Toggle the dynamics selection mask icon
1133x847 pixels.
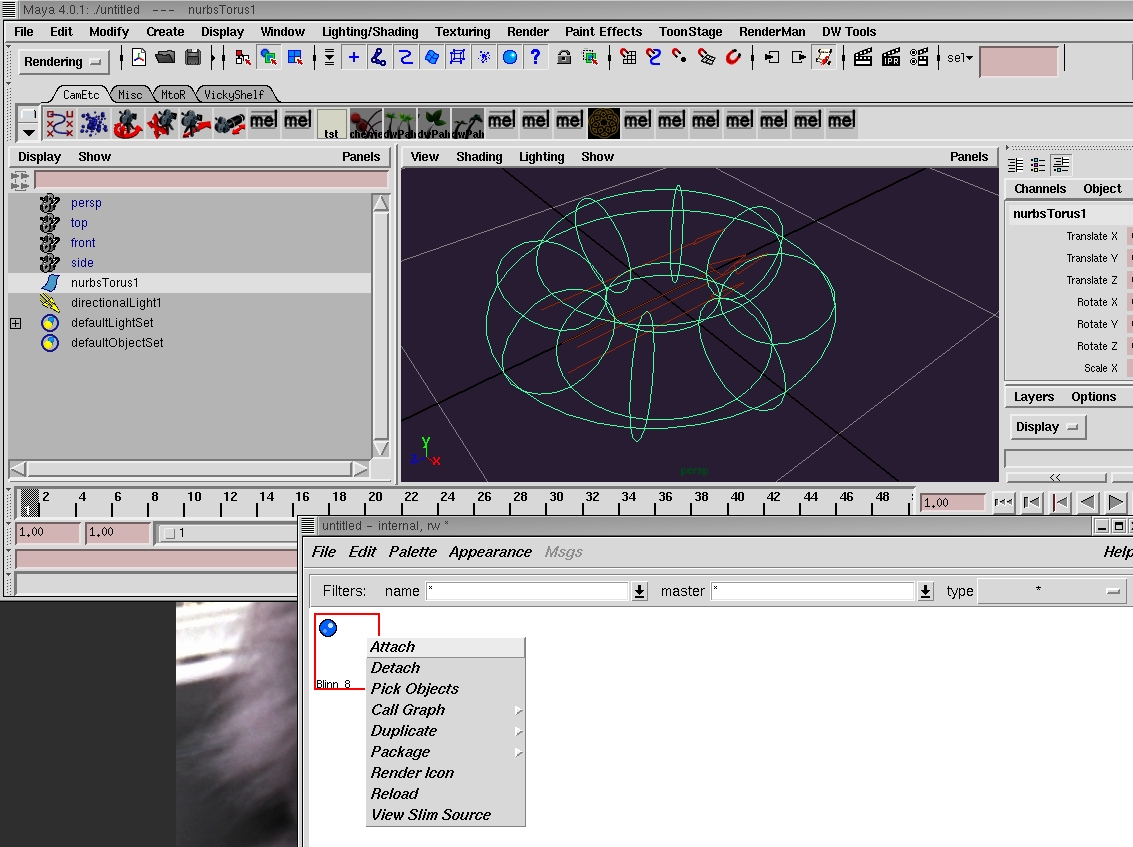[x=483, y=57]
